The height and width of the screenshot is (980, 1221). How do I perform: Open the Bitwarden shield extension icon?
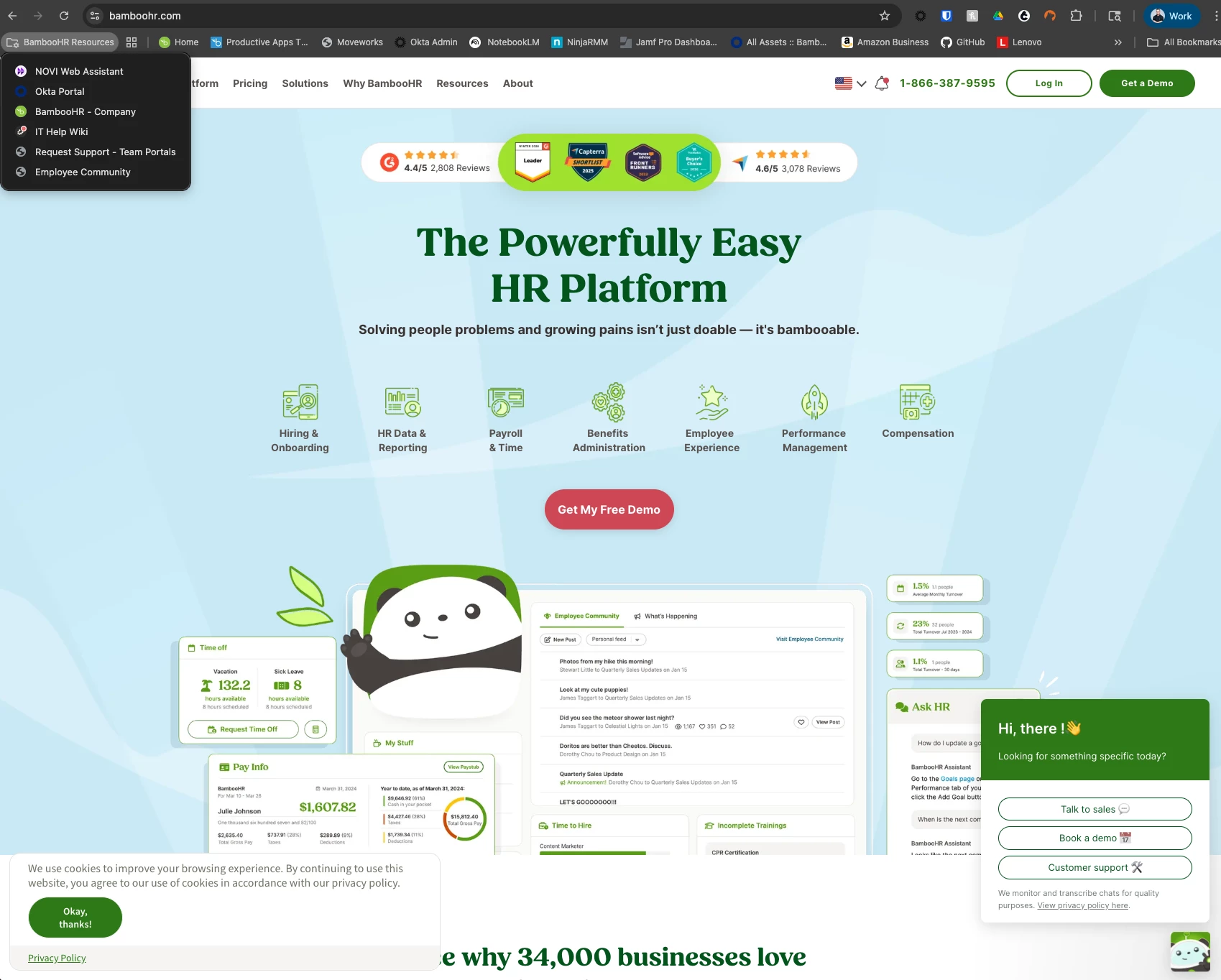click(x=946, y=16)
